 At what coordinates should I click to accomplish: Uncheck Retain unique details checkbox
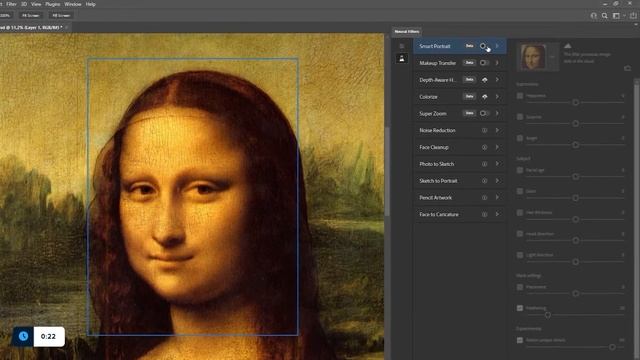coord(520,340)
